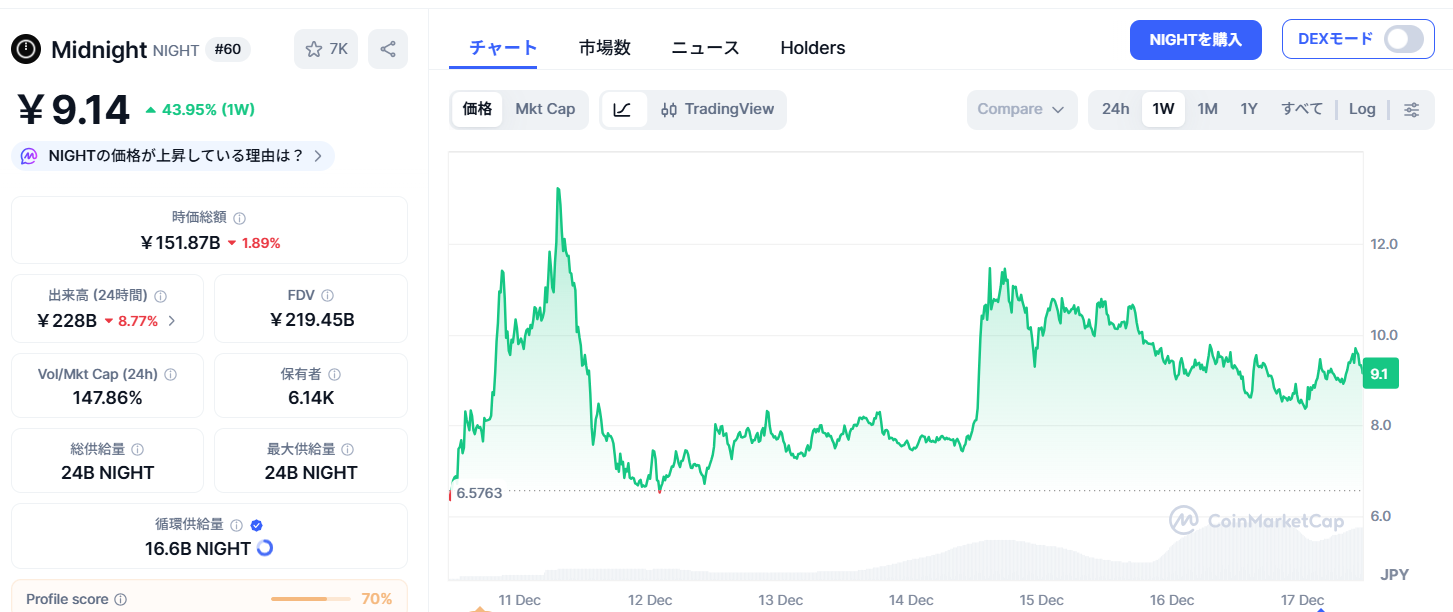
Task: Click verified badge by 循環供給量
Action: coord(256,525)
